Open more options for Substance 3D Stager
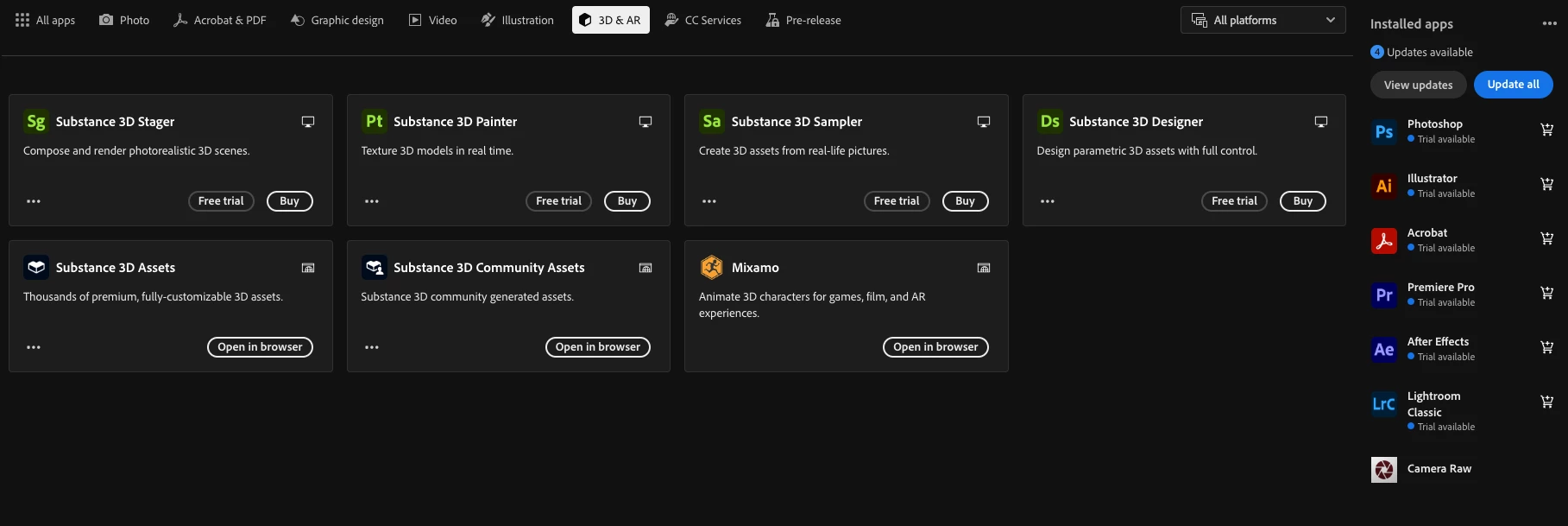 (34, 201)
